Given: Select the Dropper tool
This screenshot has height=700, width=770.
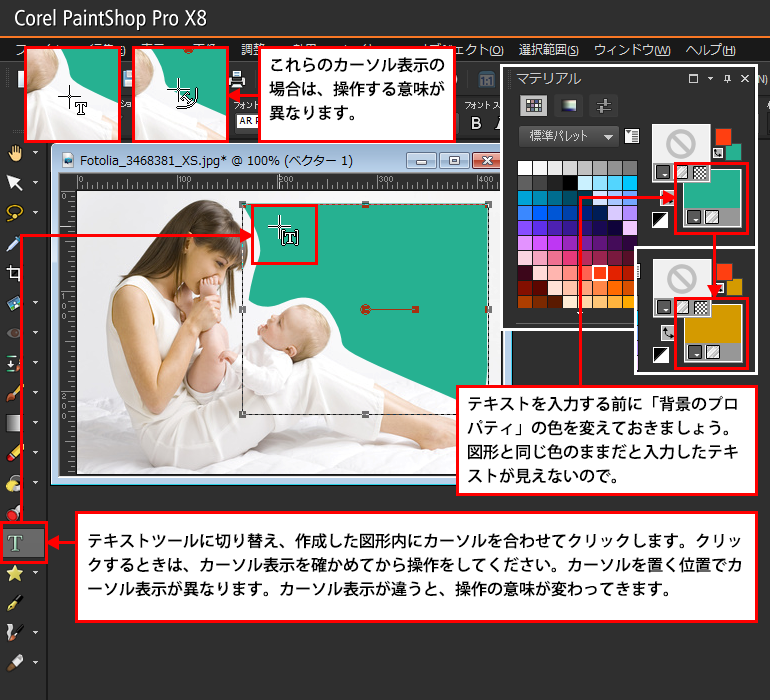Looking at the screenshot, I should pos(14,243).
